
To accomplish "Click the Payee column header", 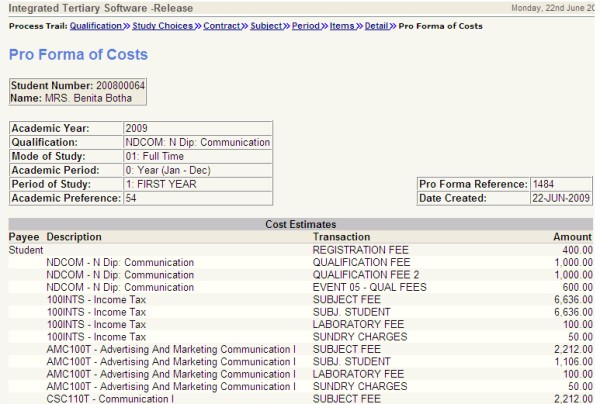I will [x=24, y=237].
